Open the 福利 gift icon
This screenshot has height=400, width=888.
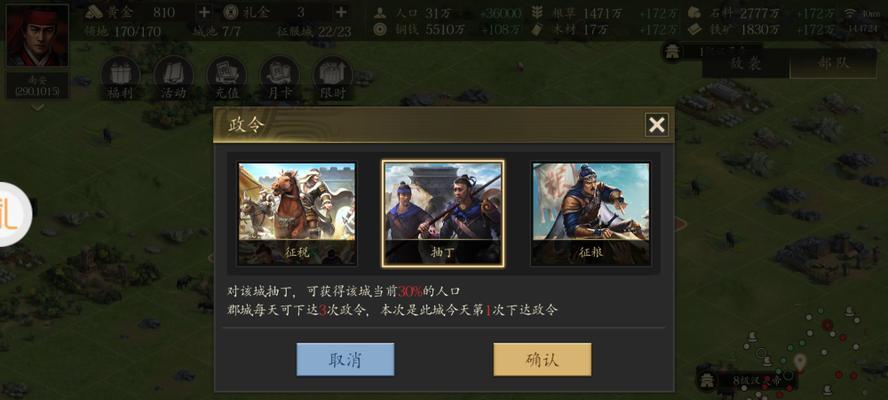point(120,79)
